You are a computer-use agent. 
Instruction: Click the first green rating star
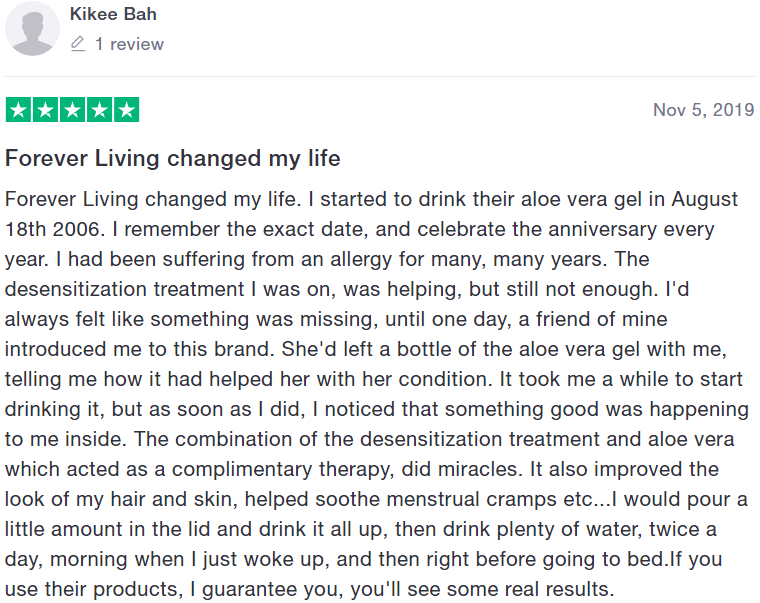tap(18, 110)
